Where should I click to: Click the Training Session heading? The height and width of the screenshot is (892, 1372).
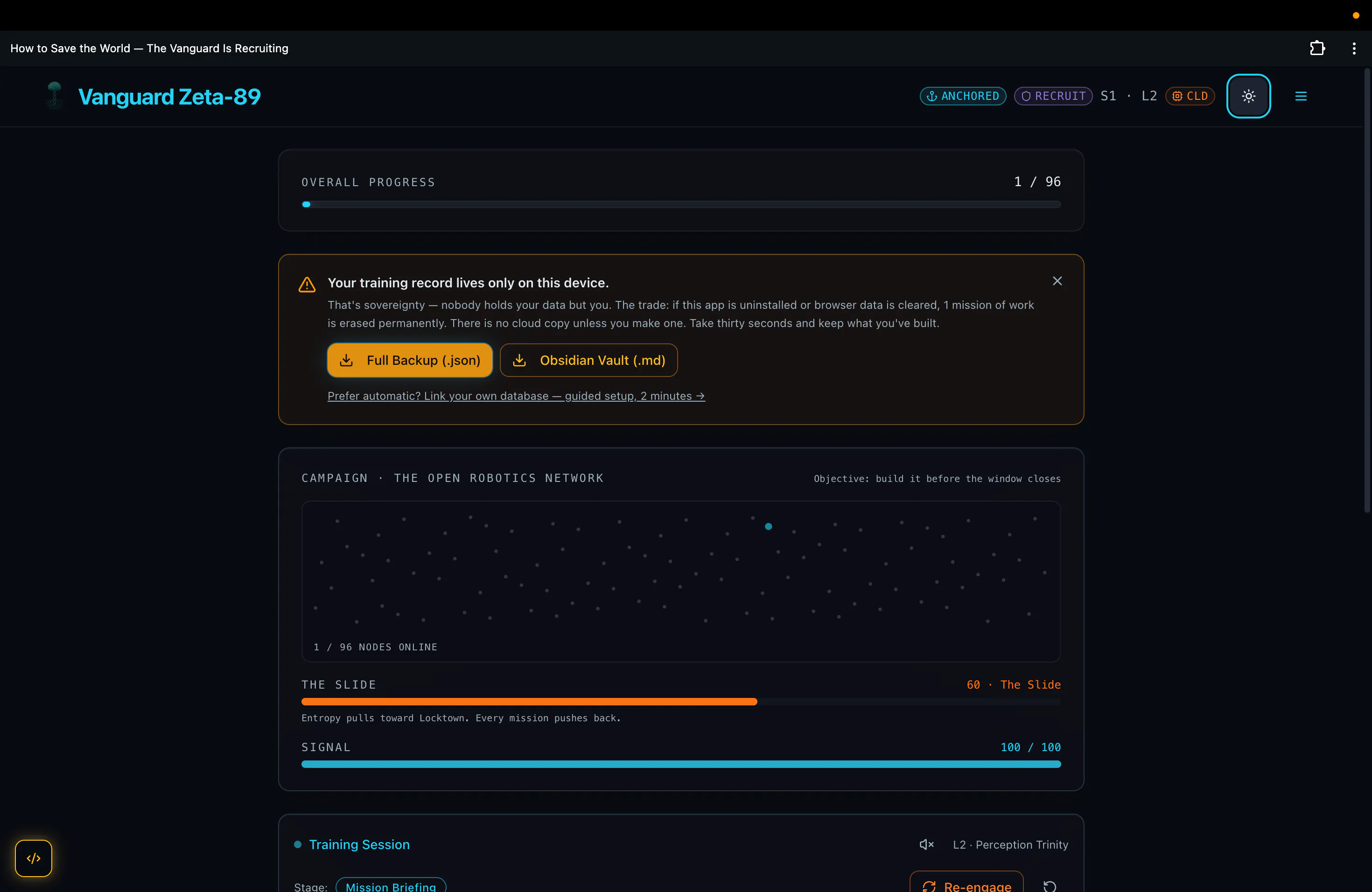(359, 844)
